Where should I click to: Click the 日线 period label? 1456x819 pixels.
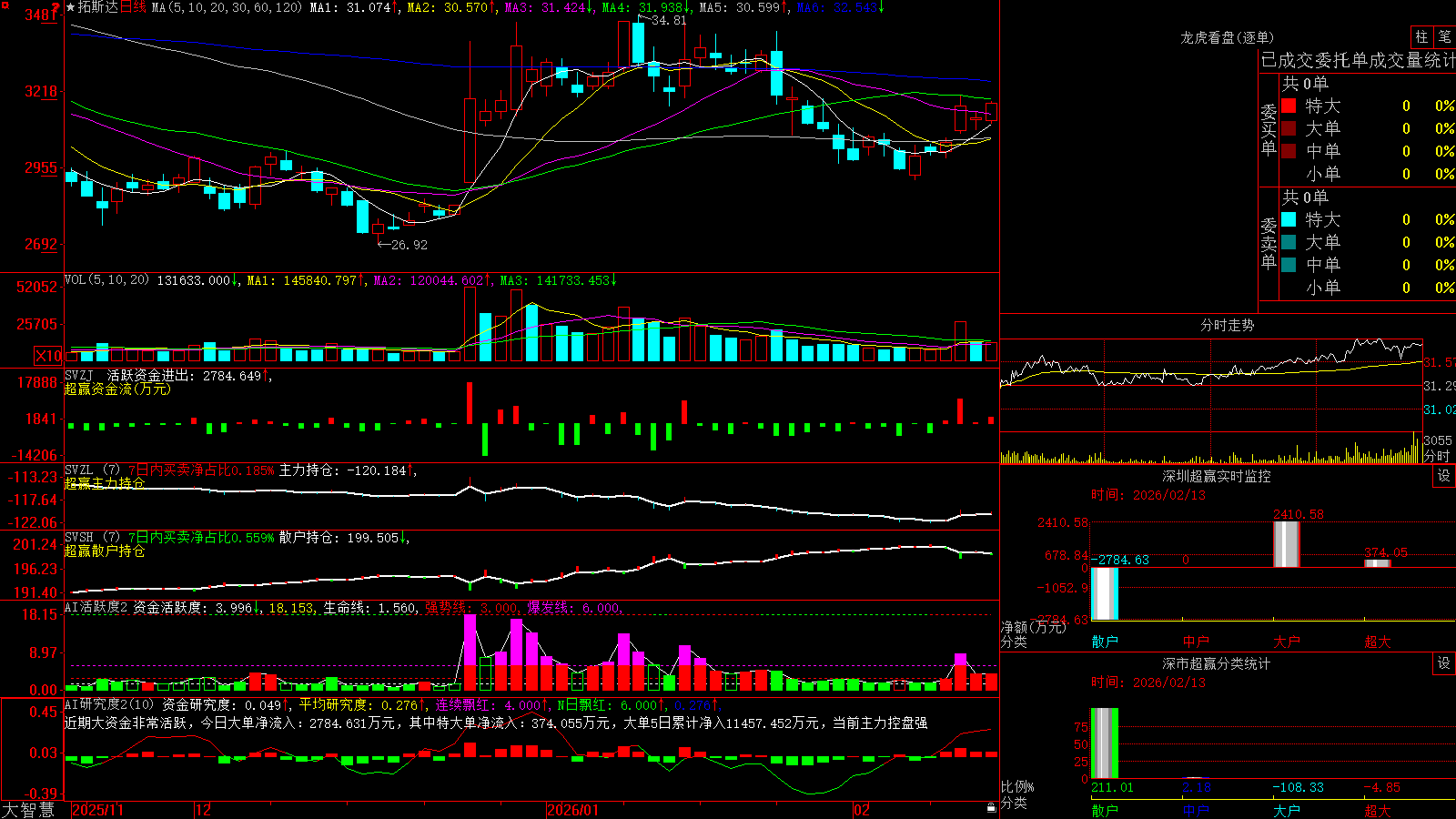[133, 7]
